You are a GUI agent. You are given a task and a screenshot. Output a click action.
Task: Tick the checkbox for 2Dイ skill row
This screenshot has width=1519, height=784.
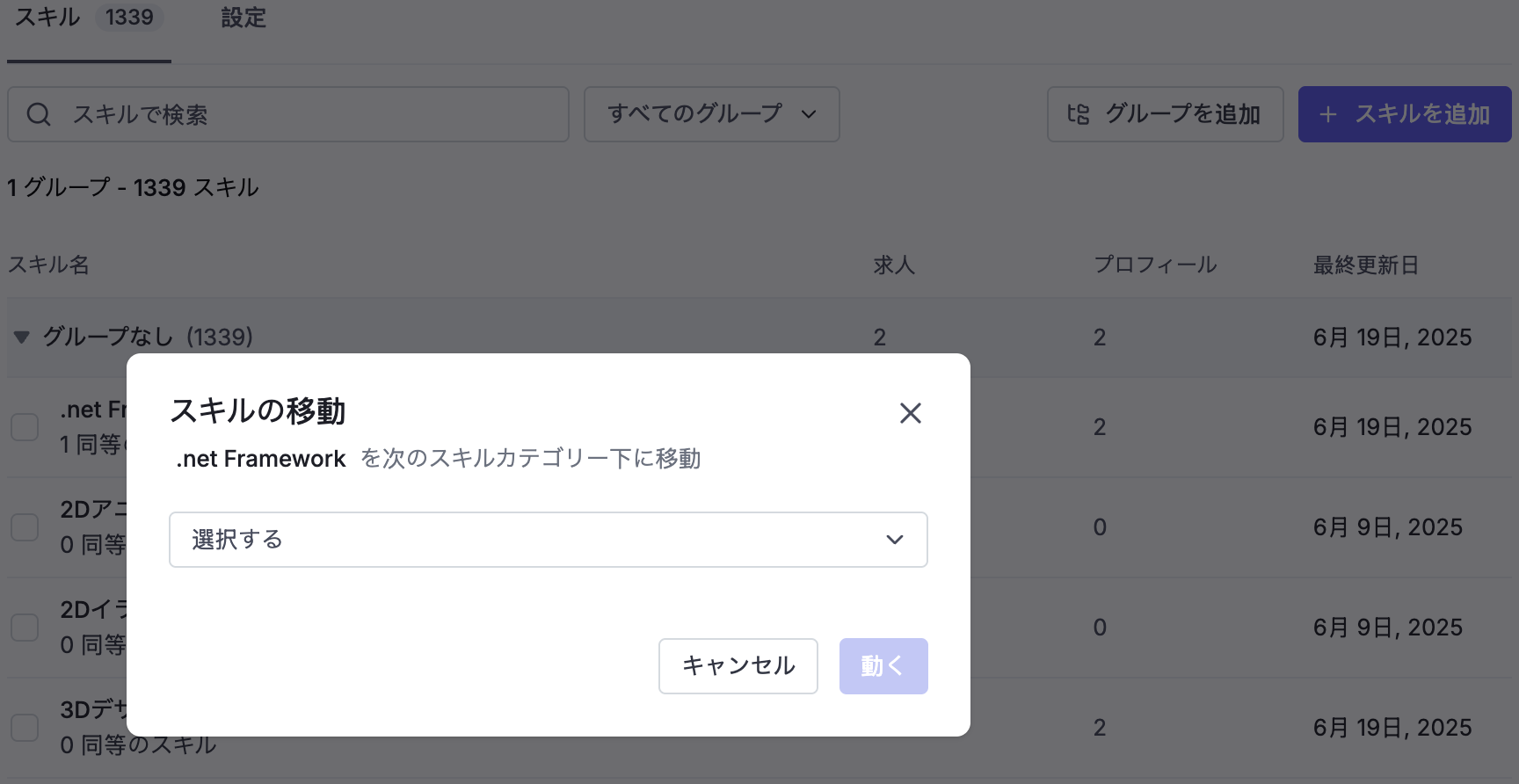(25, 628)
